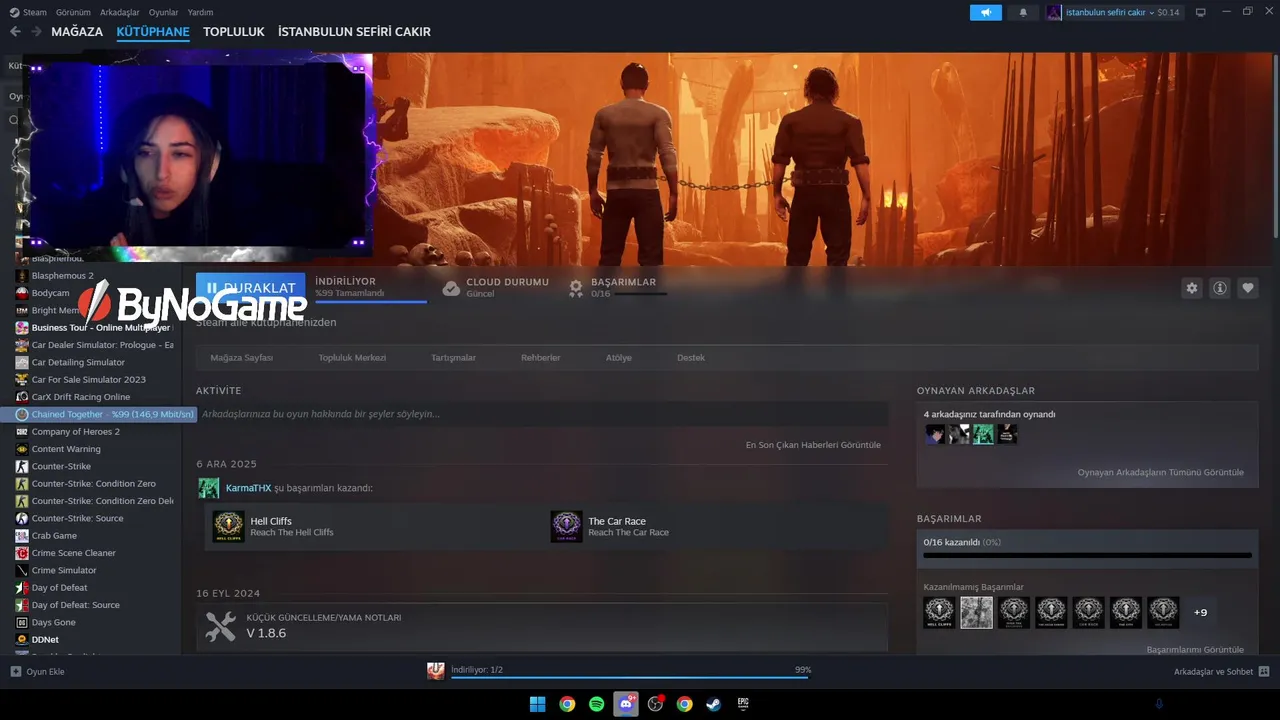Select Blasphemous 2 in the library list
1280x720 pixels.
[x=62, y=276]
